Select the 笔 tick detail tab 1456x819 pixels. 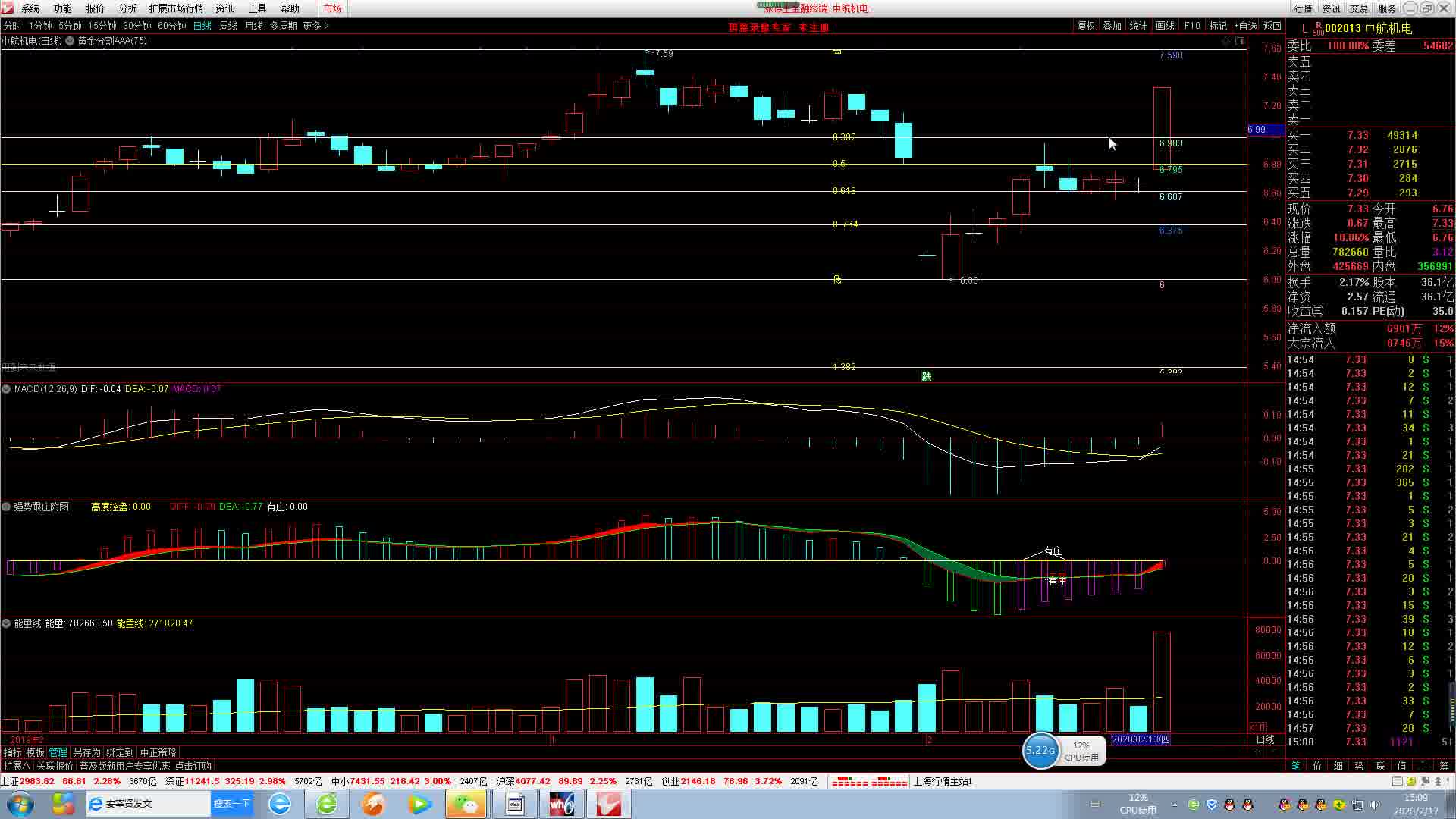pos(1295,766)
